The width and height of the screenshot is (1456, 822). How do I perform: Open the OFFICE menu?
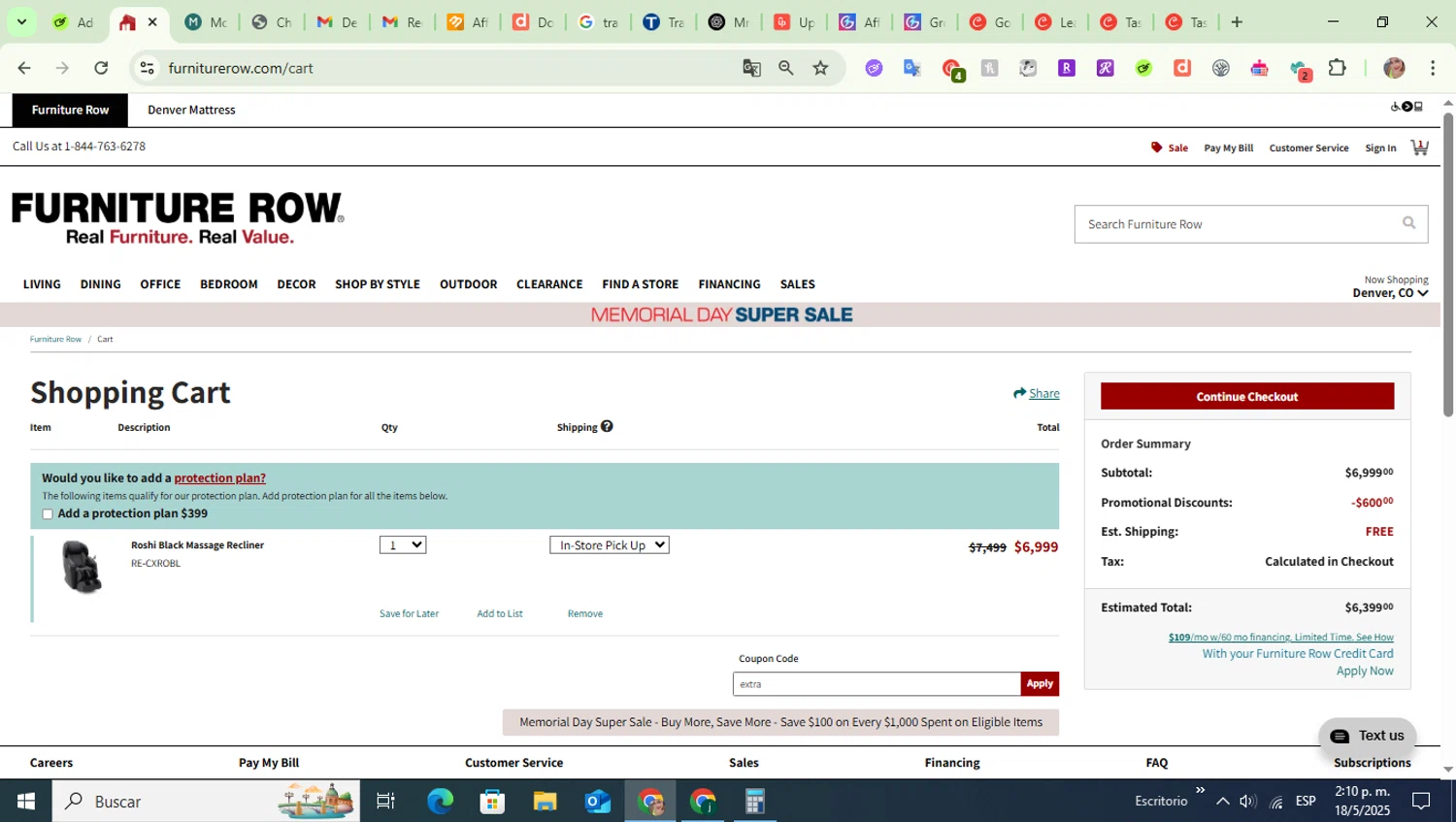160,284
